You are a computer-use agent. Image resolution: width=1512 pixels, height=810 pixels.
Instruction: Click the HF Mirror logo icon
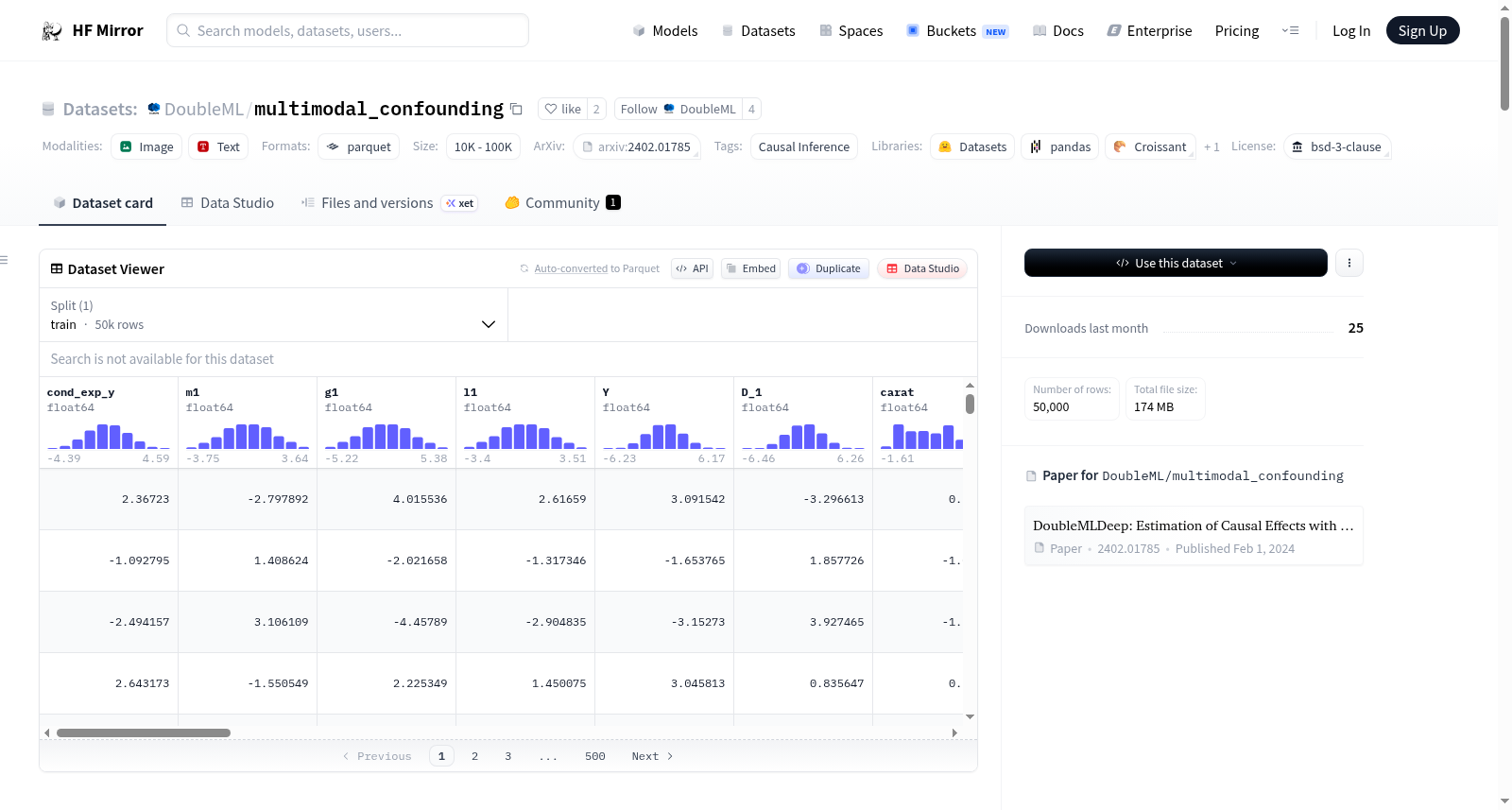[x=52, y=31]
